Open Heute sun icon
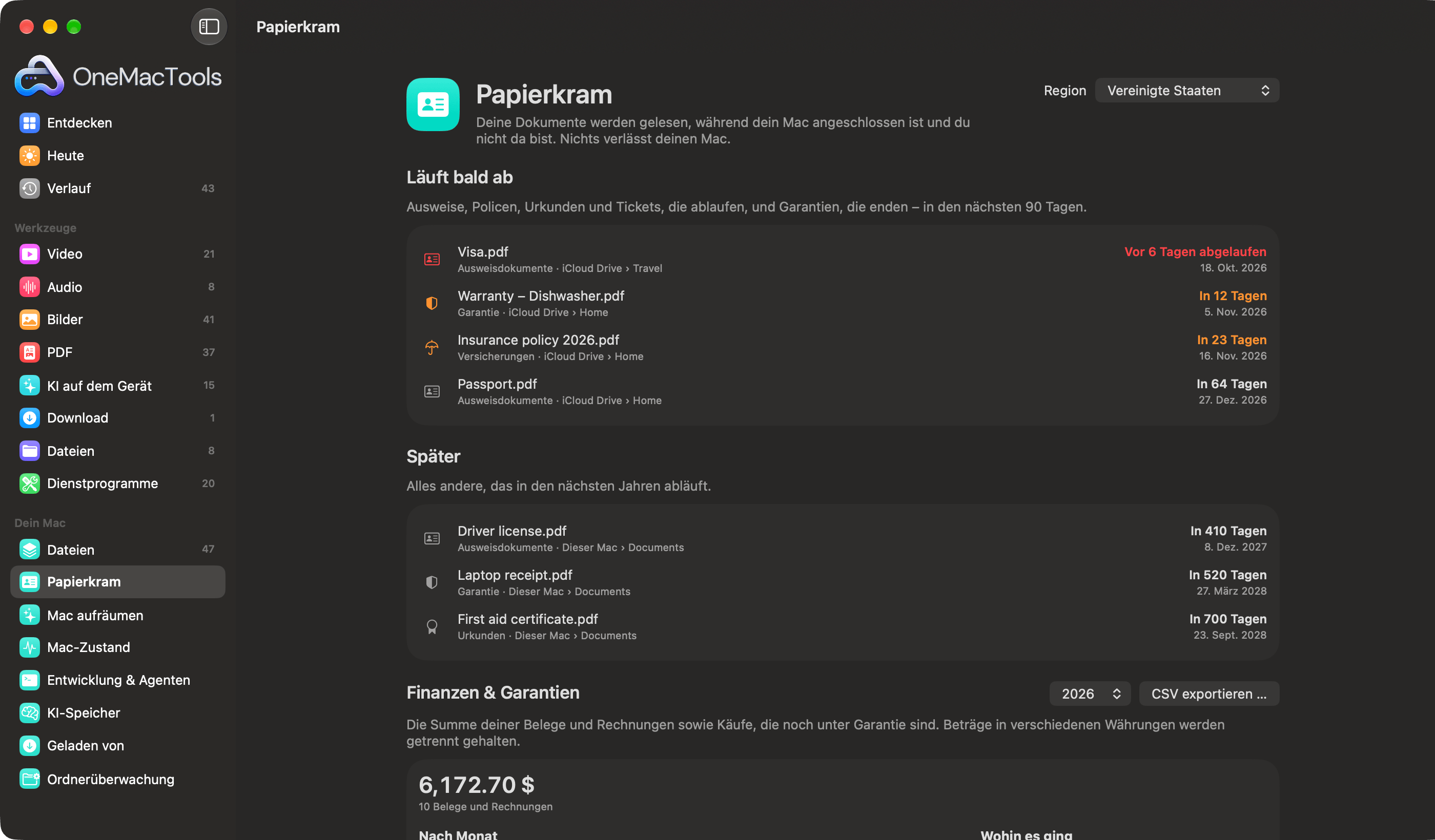Screen dimensions: 1435x840 click(x=29, y=155)
